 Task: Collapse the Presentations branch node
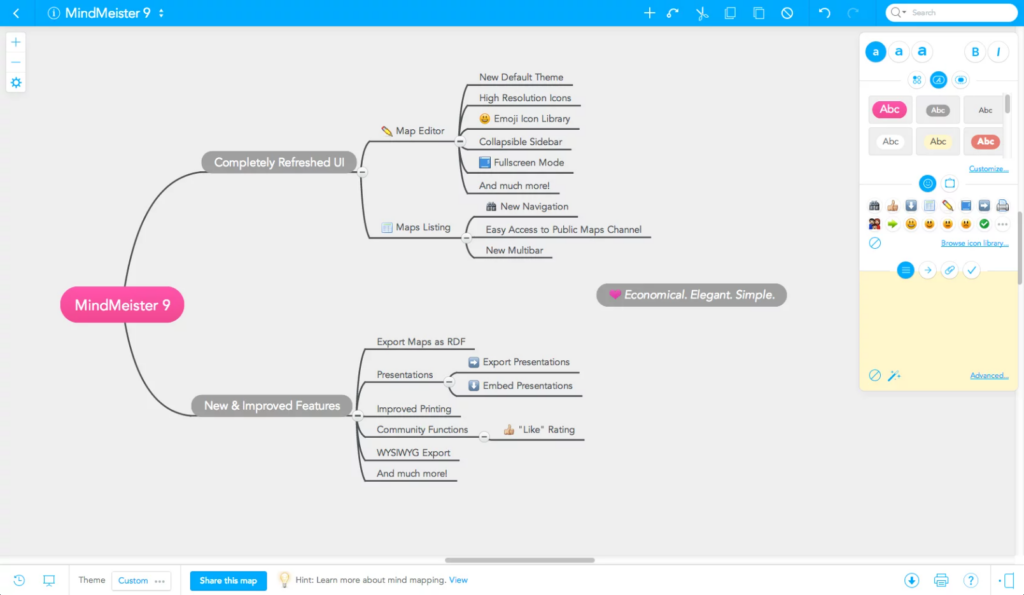(449, 381)
